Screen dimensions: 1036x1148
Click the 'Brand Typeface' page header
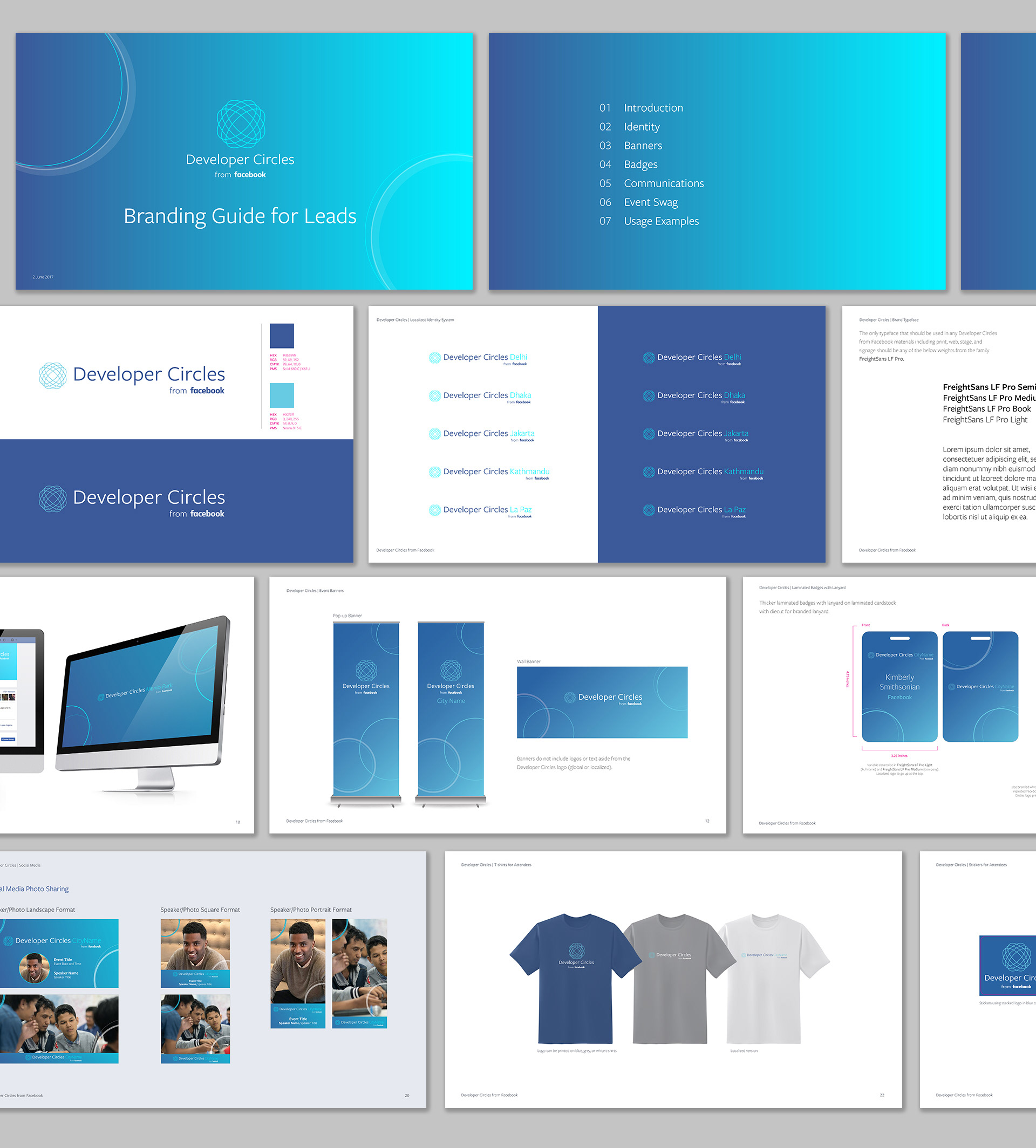click(x=889, y=320)
